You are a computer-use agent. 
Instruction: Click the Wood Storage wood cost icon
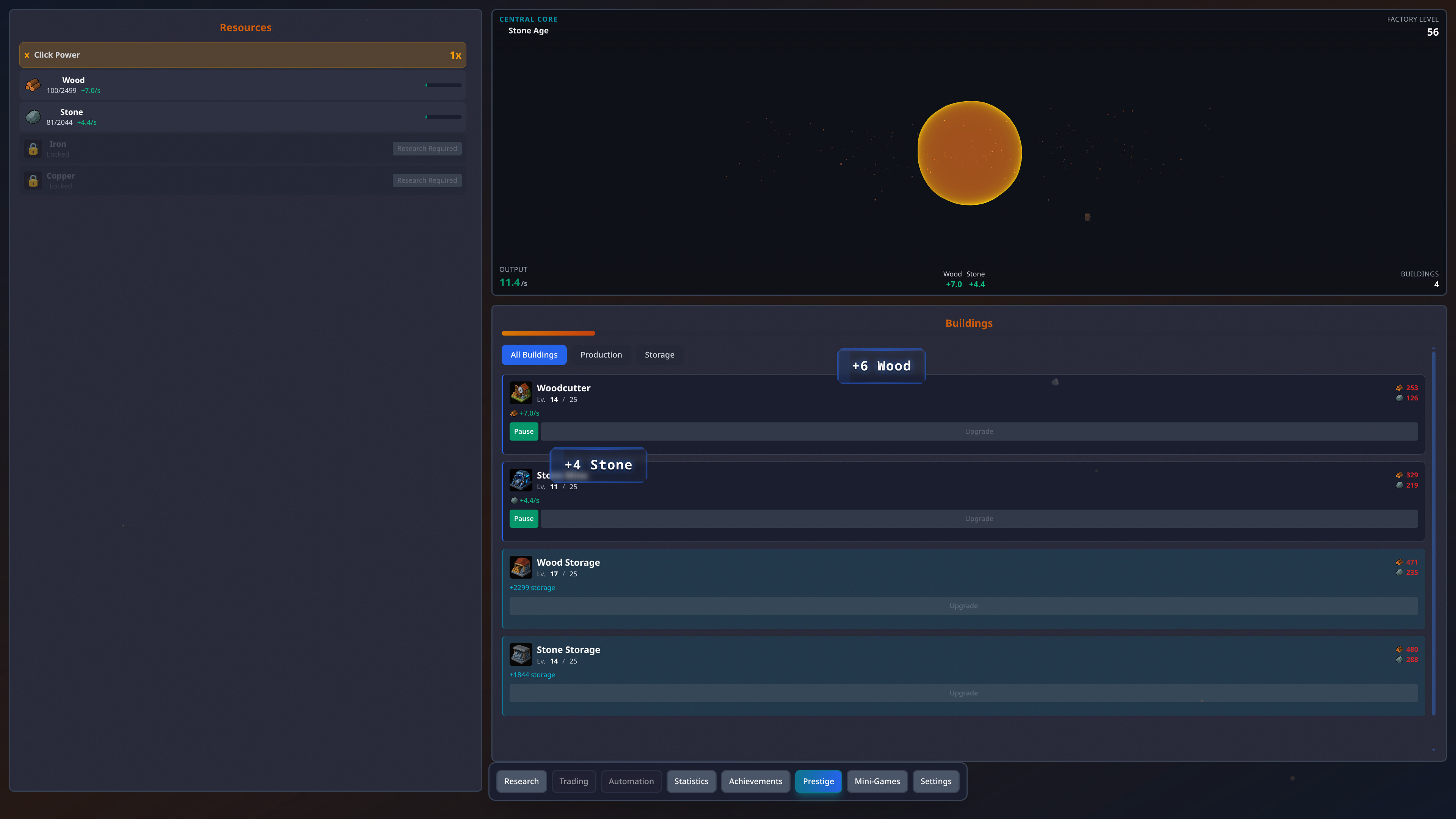point(1399,562)
